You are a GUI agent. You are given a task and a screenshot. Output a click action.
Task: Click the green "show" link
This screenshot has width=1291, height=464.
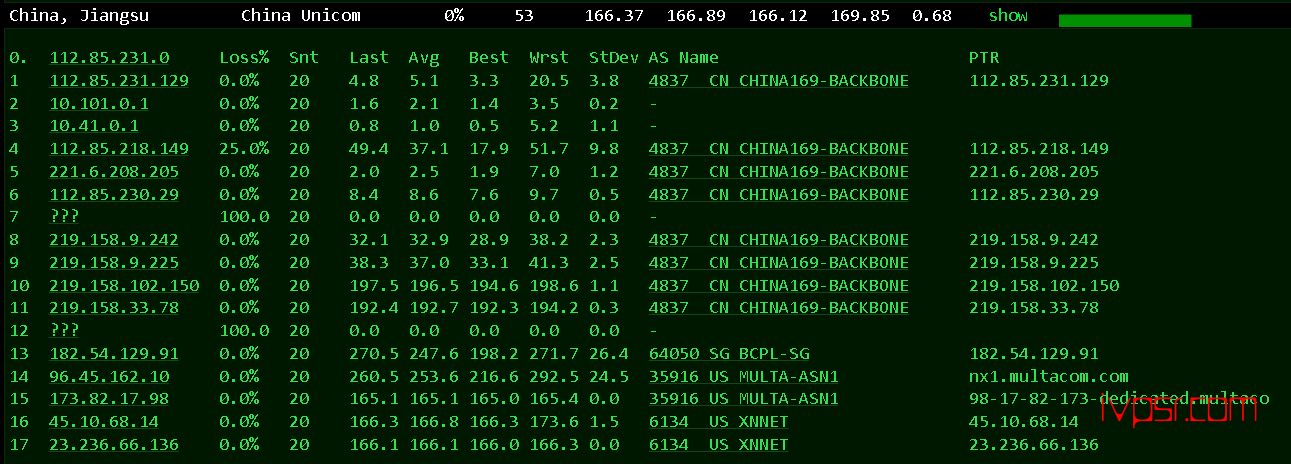[x=1008, y=16]
